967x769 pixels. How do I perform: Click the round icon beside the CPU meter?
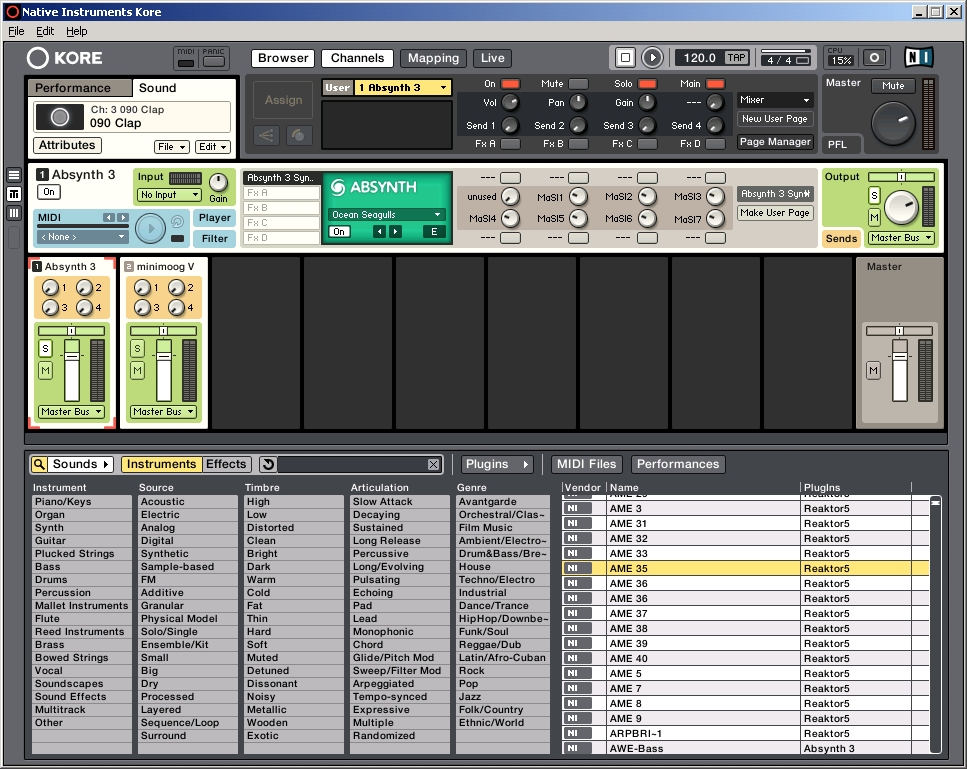point(874,57)
